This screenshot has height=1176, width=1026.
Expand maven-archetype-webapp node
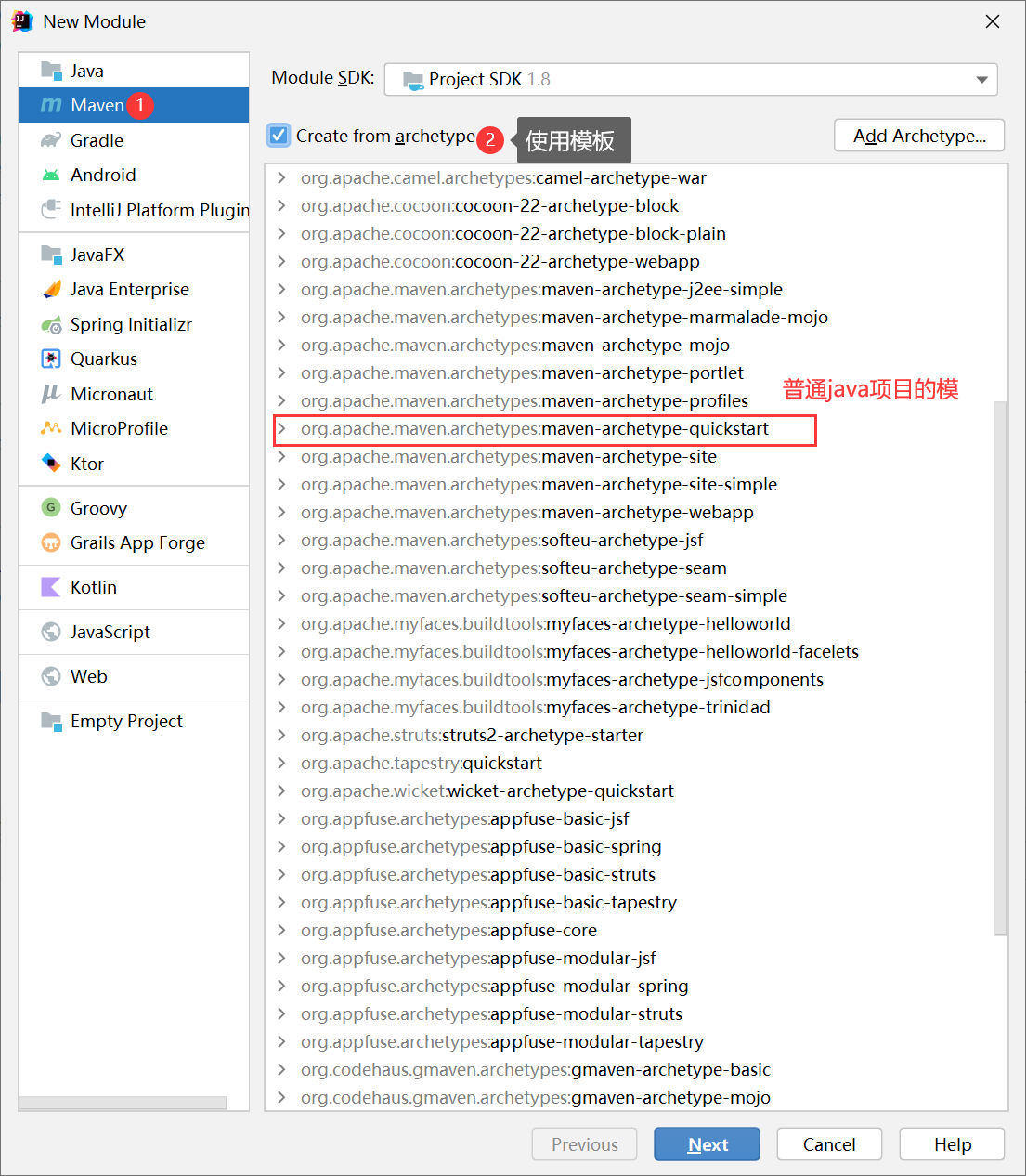pos(281,512)
